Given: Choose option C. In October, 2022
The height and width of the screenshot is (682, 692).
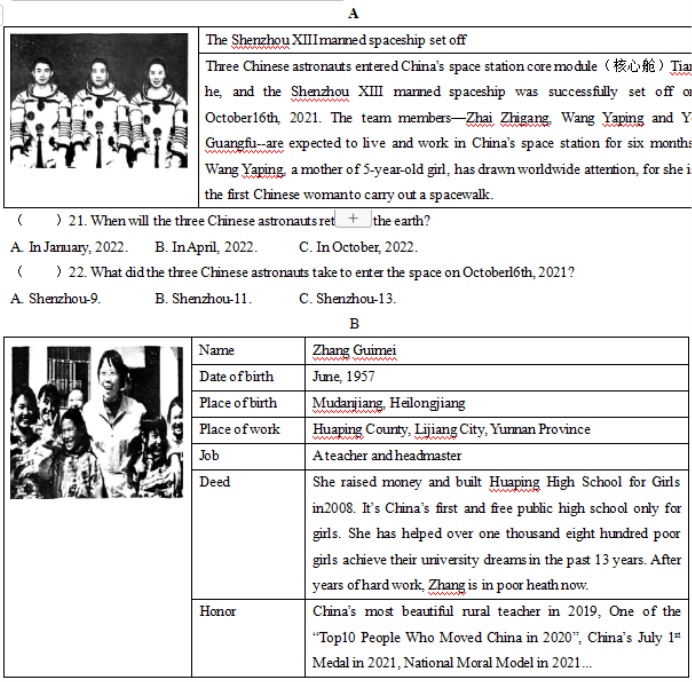Looking at the screenshot, I should click(x=358, y=247).
